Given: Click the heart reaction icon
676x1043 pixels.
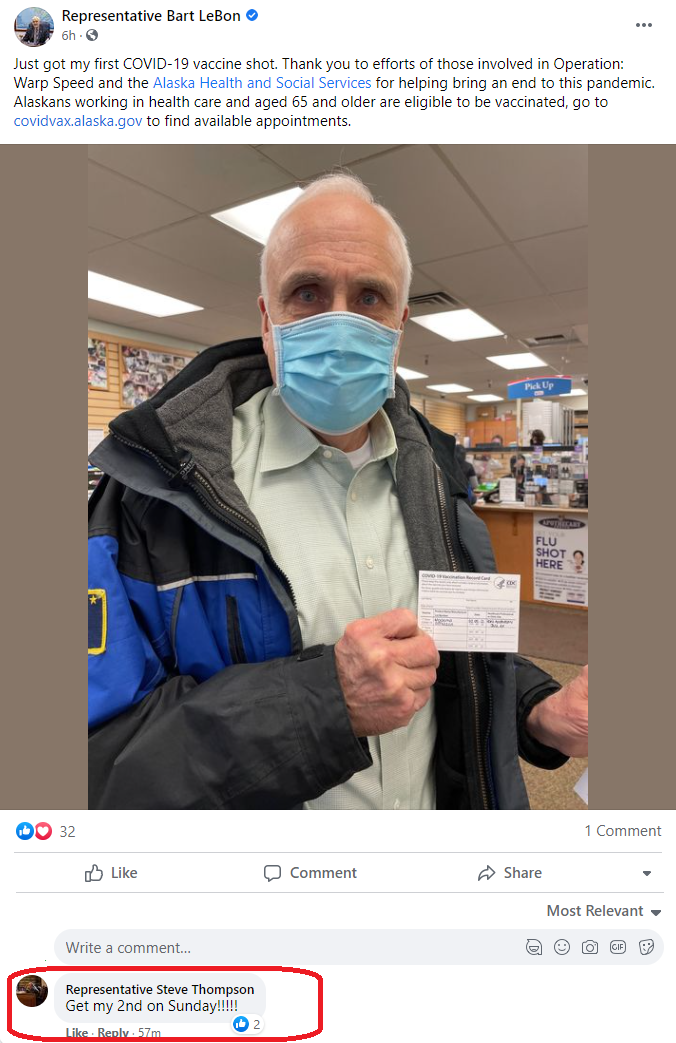Looking at the screenshot, I should click(43, 831).
